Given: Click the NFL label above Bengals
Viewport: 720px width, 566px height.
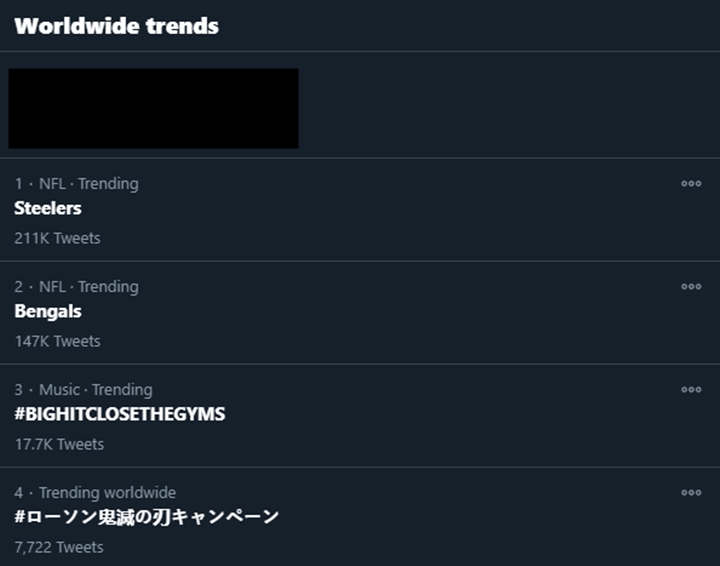Looking at the screenshot, I should (x=51, y=287).
